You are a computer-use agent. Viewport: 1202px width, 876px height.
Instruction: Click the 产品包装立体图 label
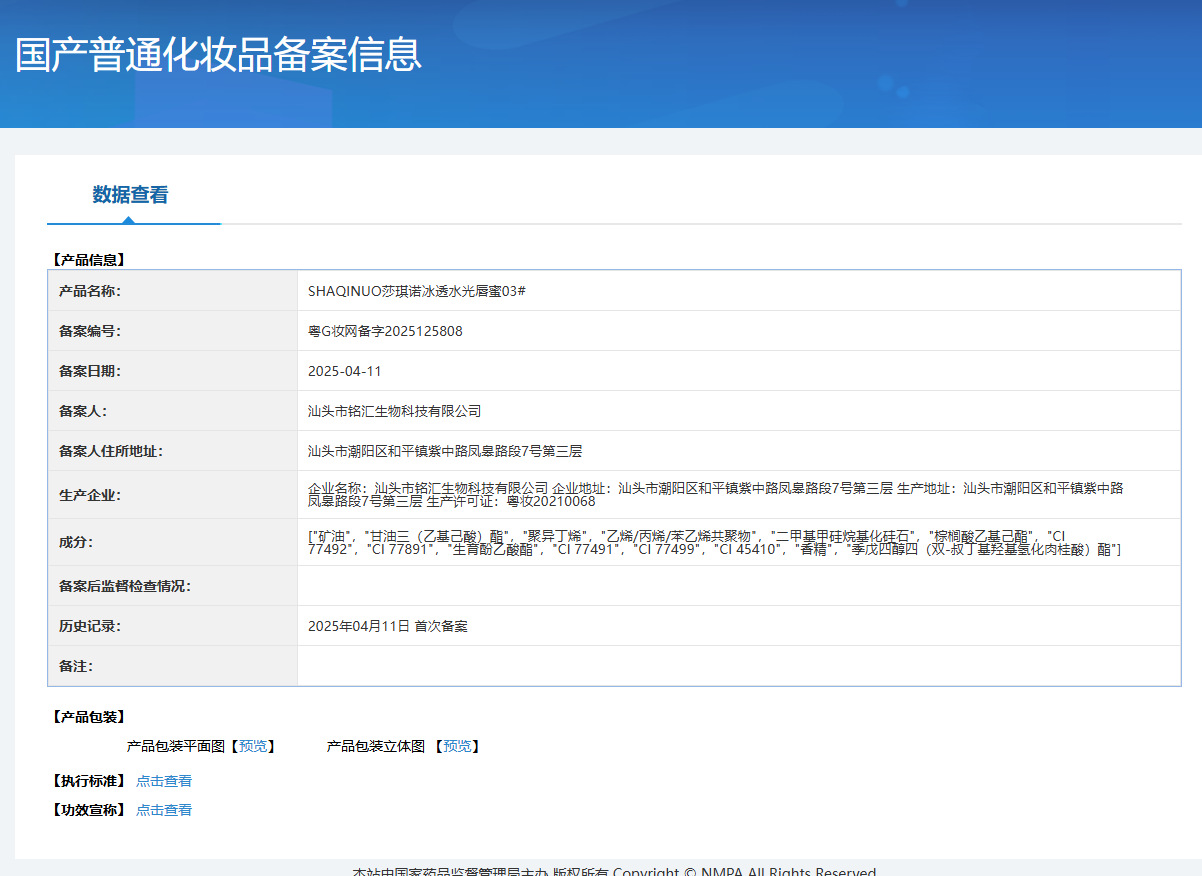coord(376,746)
